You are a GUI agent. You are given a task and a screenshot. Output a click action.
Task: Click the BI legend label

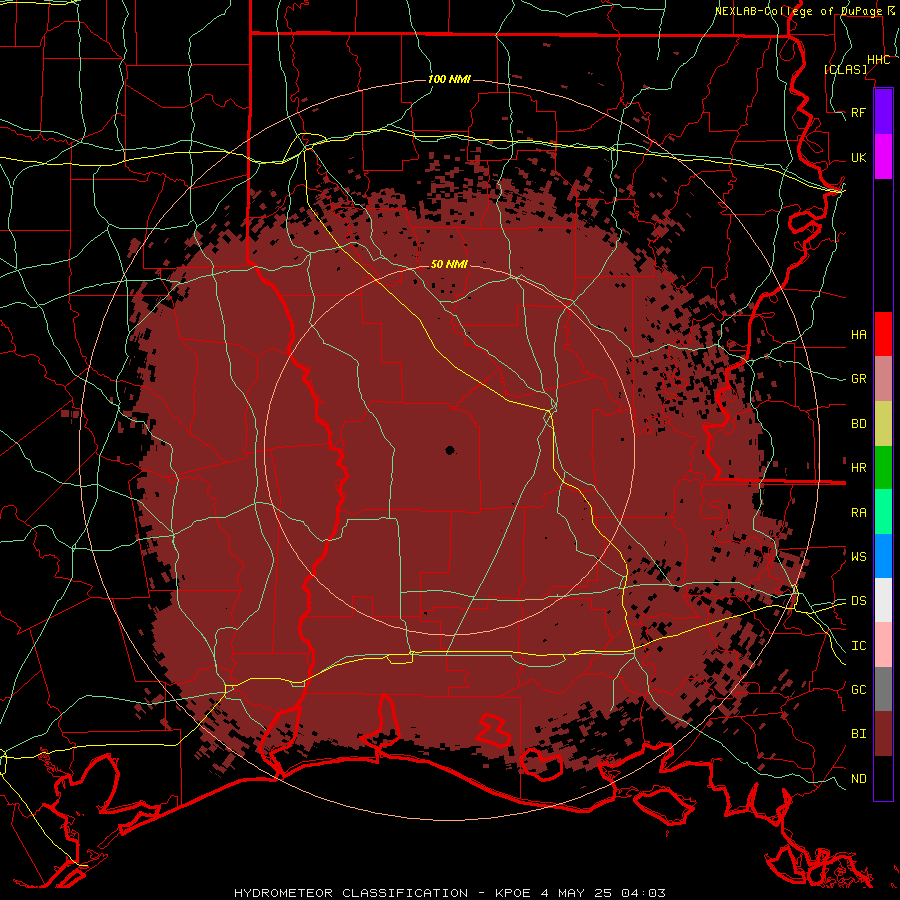coord(858,734)
